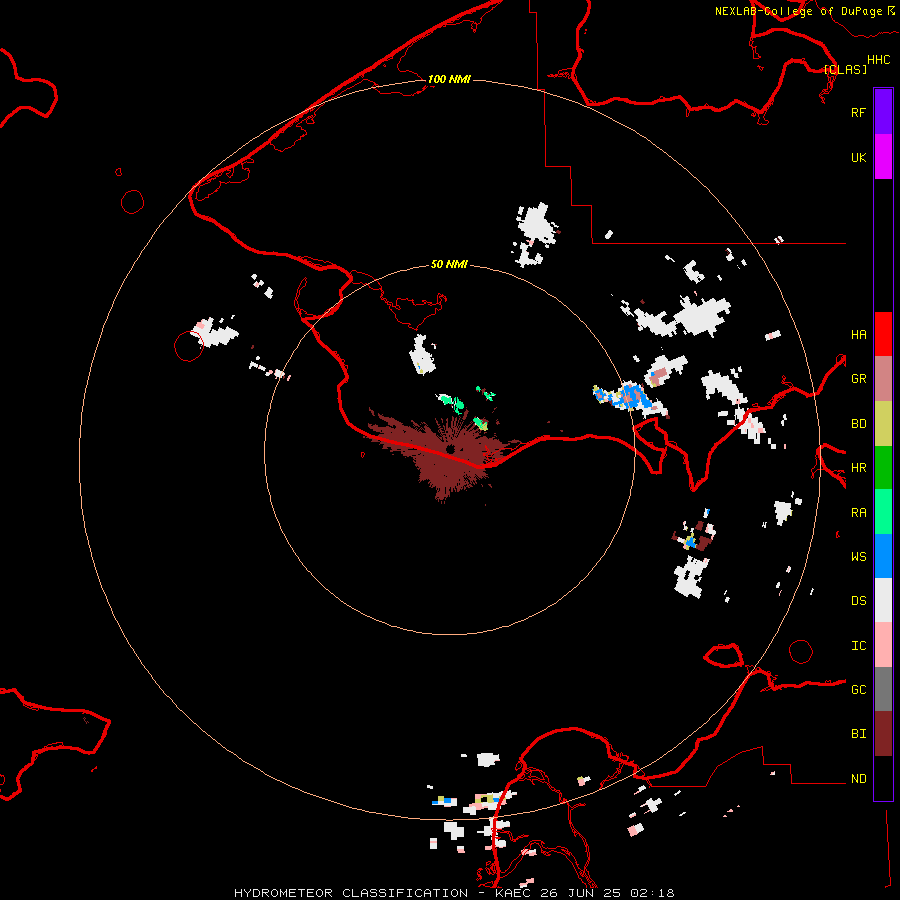The height and width of the screenshot is (900, 900).
Task: Click the RF legend label
Action: click(x=858, y=112)
